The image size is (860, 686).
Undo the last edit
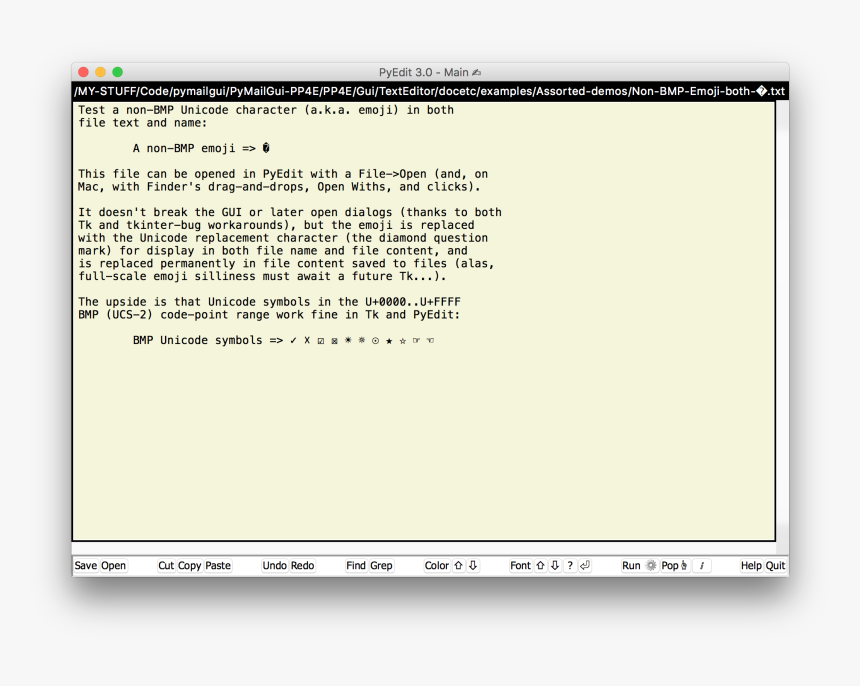pos(275,565)
